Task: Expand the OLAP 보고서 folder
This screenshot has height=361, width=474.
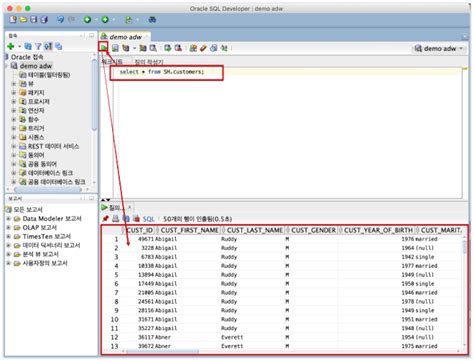Action: point(8,227)
